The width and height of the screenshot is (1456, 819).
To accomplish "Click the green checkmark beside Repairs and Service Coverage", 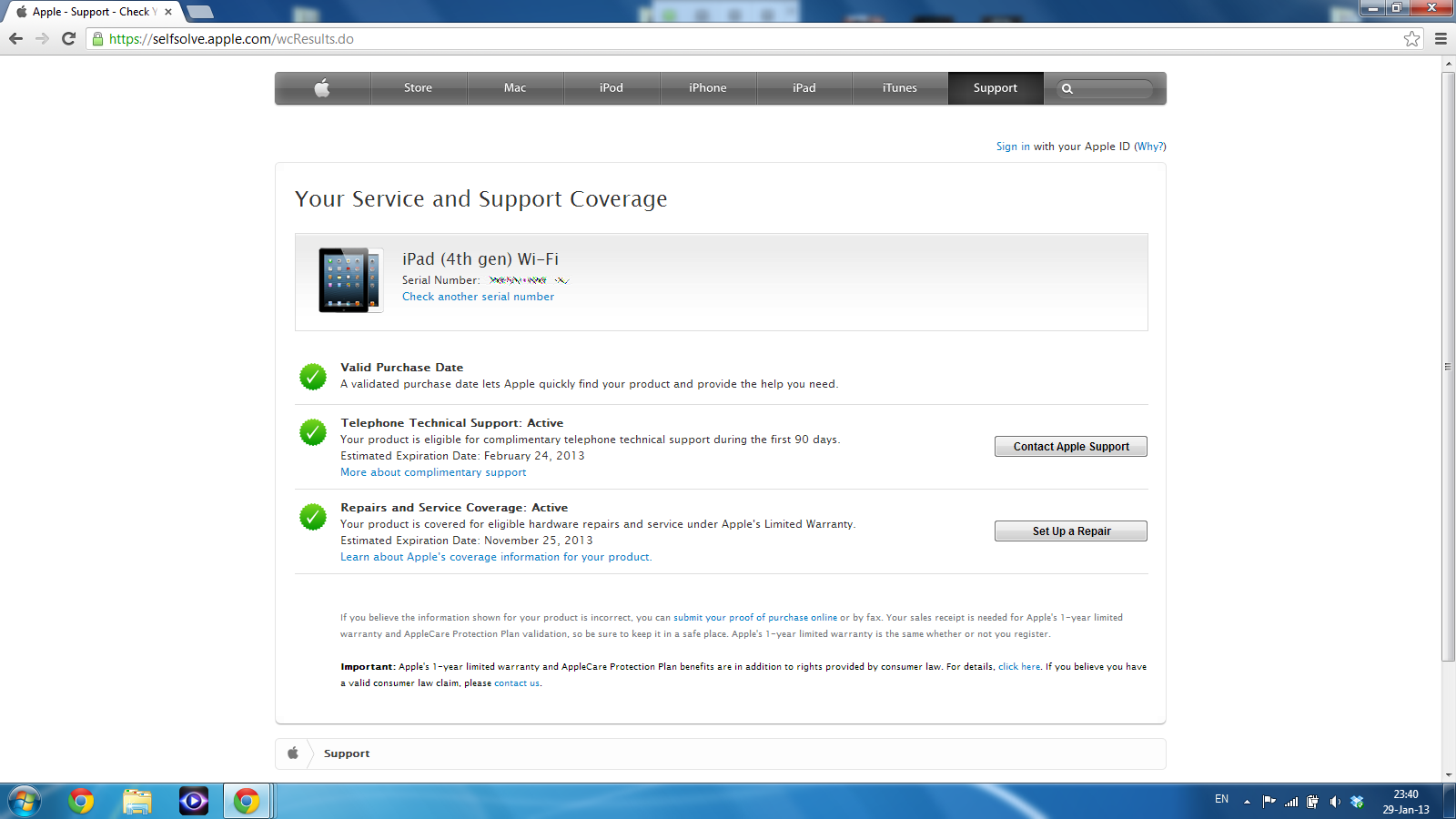I will [x=313, y=517].
